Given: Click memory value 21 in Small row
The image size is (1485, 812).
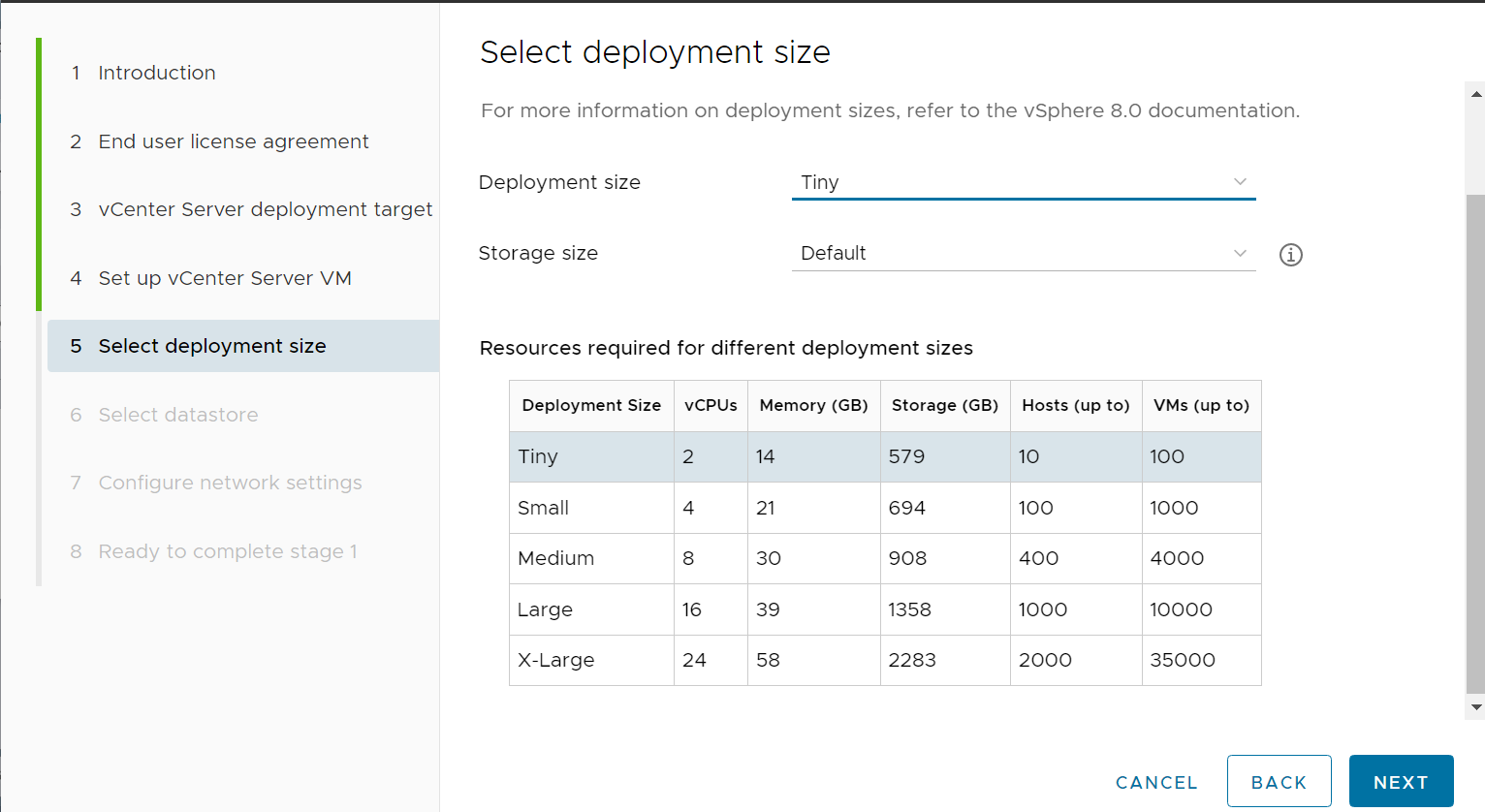Looking at the screenshot, I should pos(765,508).
